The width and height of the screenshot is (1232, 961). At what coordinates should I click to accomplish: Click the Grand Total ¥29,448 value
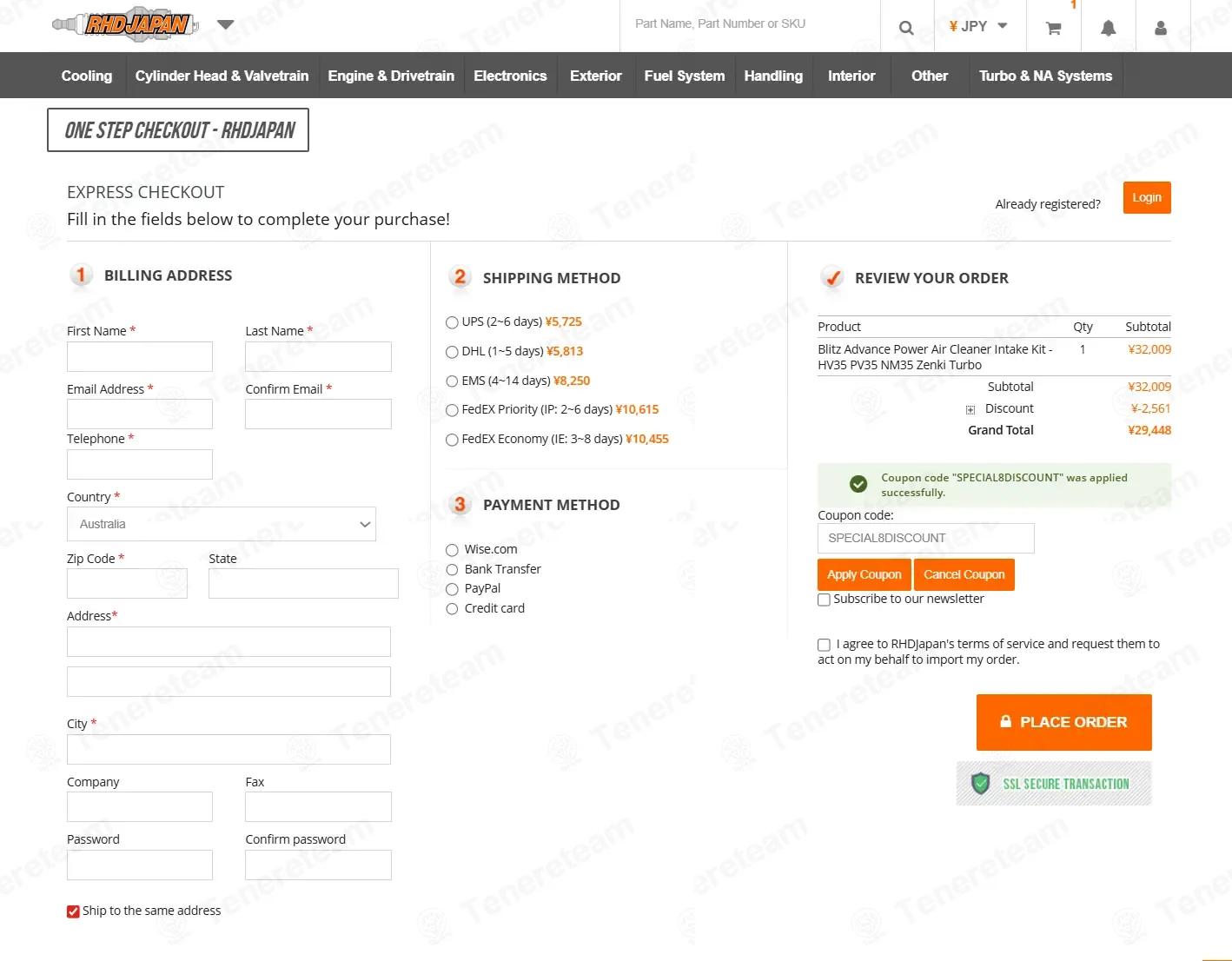1149,430
